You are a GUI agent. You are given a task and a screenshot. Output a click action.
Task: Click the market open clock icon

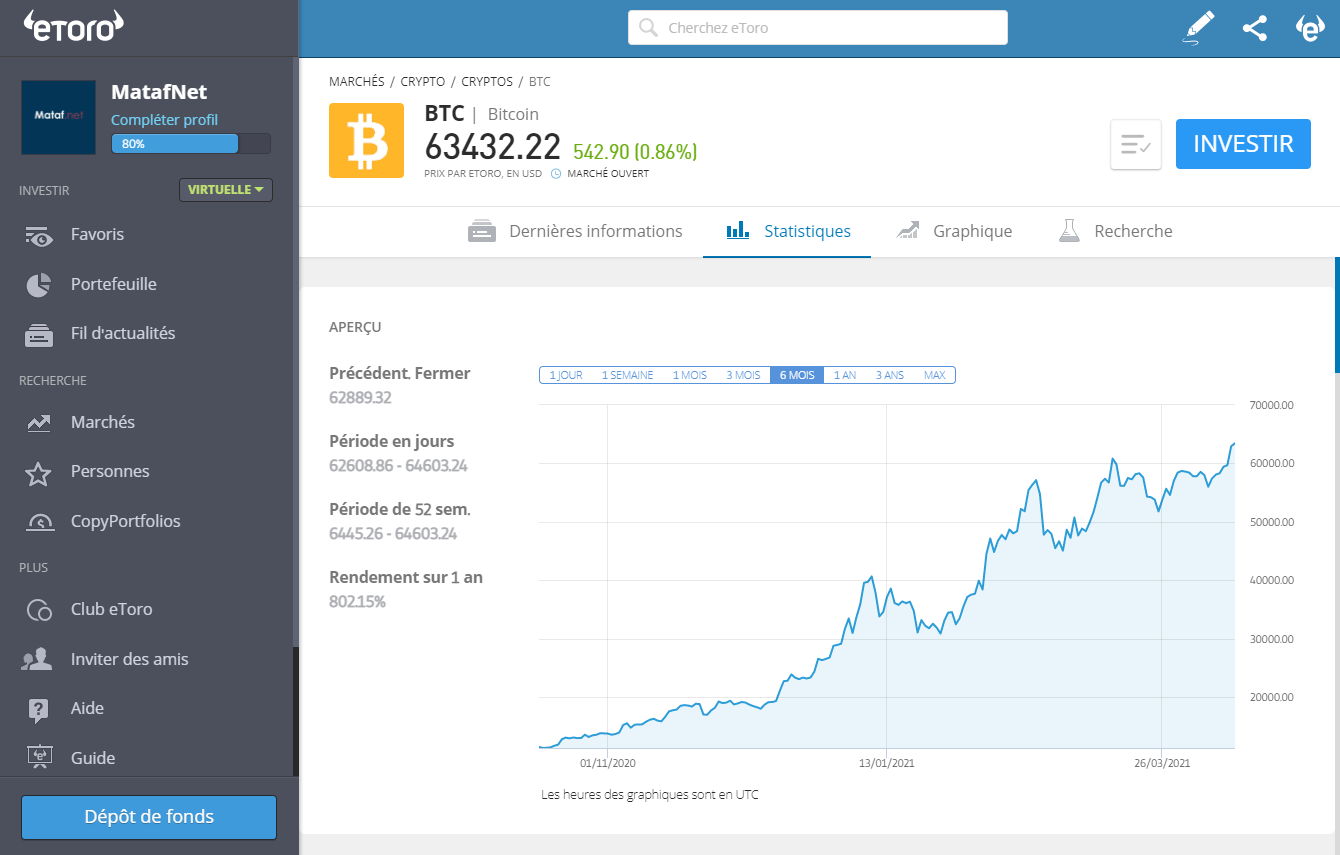tap(556, 174)
